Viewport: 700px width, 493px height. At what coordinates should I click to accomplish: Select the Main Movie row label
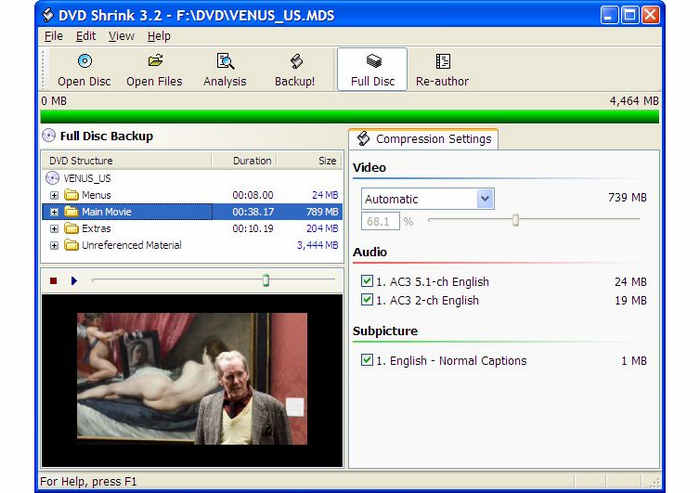[x=107, y=212]
